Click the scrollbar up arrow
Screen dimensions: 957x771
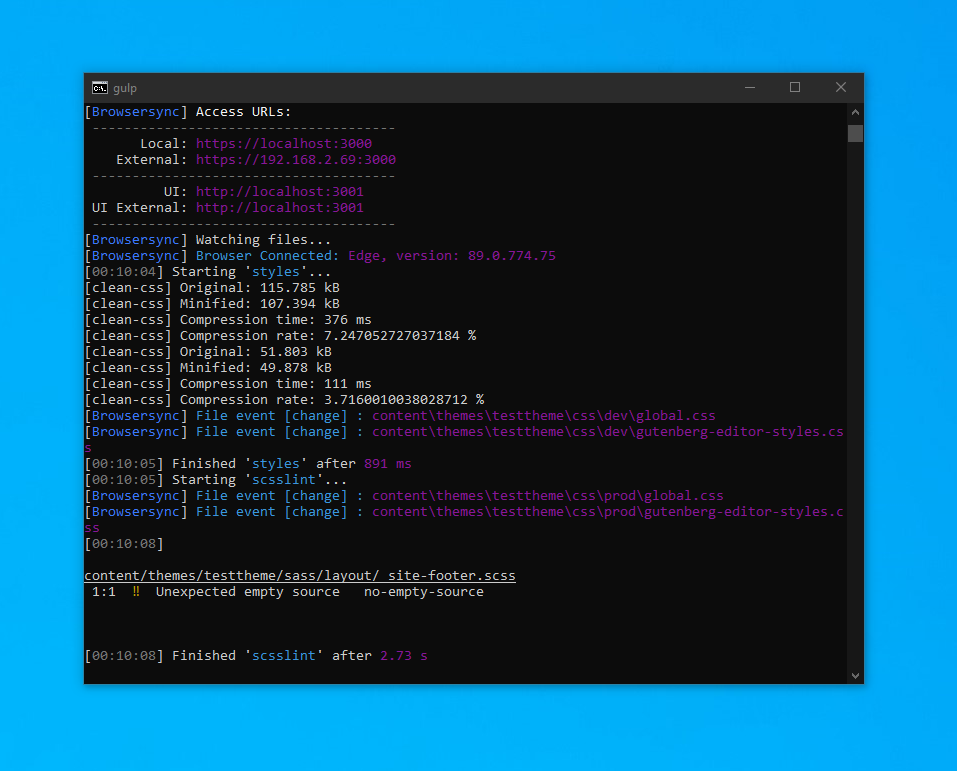(855, 112)
